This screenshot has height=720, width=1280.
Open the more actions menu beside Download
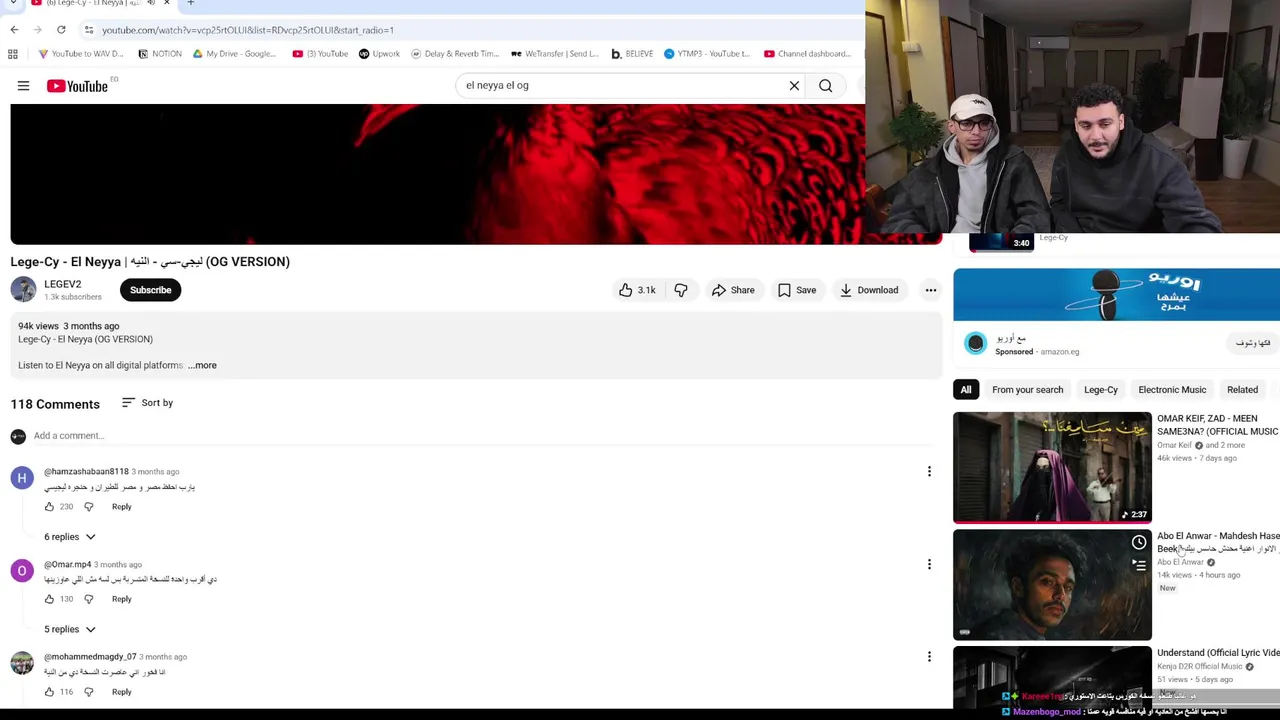coord(930,290)
